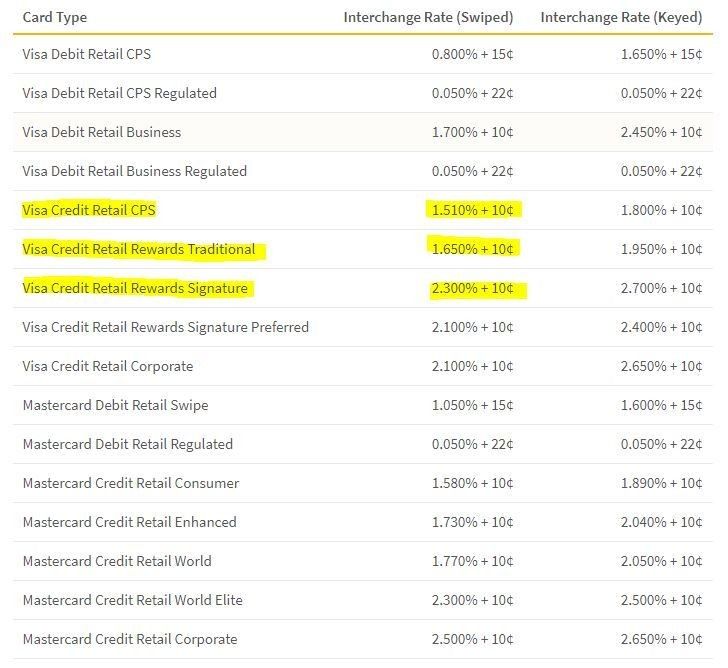Click the highlighted 2.300% + 10¢ rate
The image size is (728, 668).
pyautogui.click(x=473, y=288)
